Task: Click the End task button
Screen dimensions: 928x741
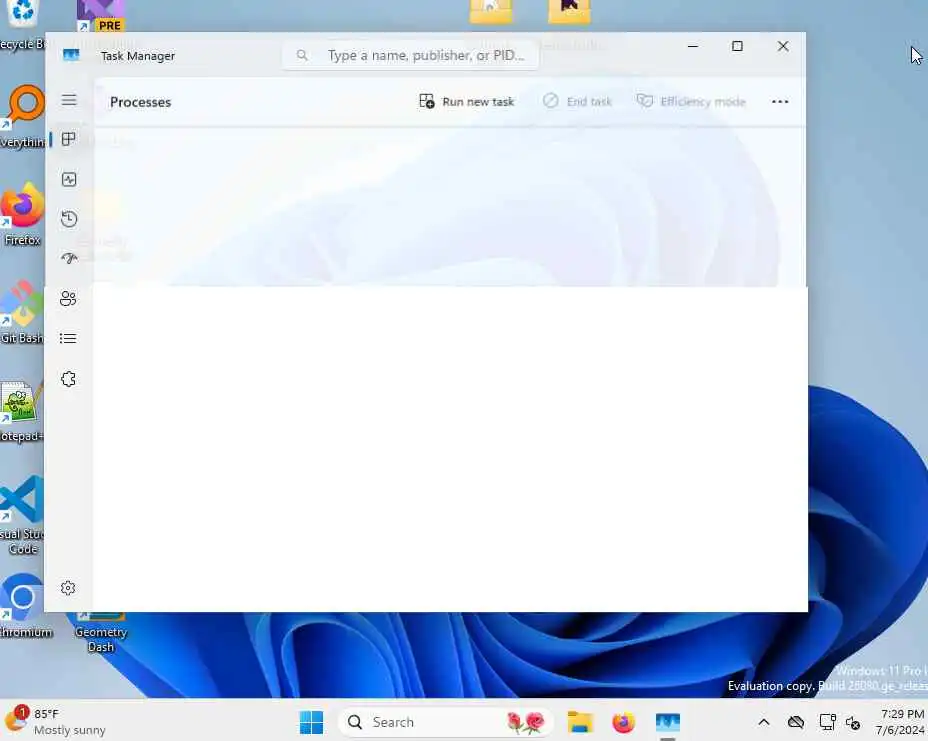Action: (577, 101)
